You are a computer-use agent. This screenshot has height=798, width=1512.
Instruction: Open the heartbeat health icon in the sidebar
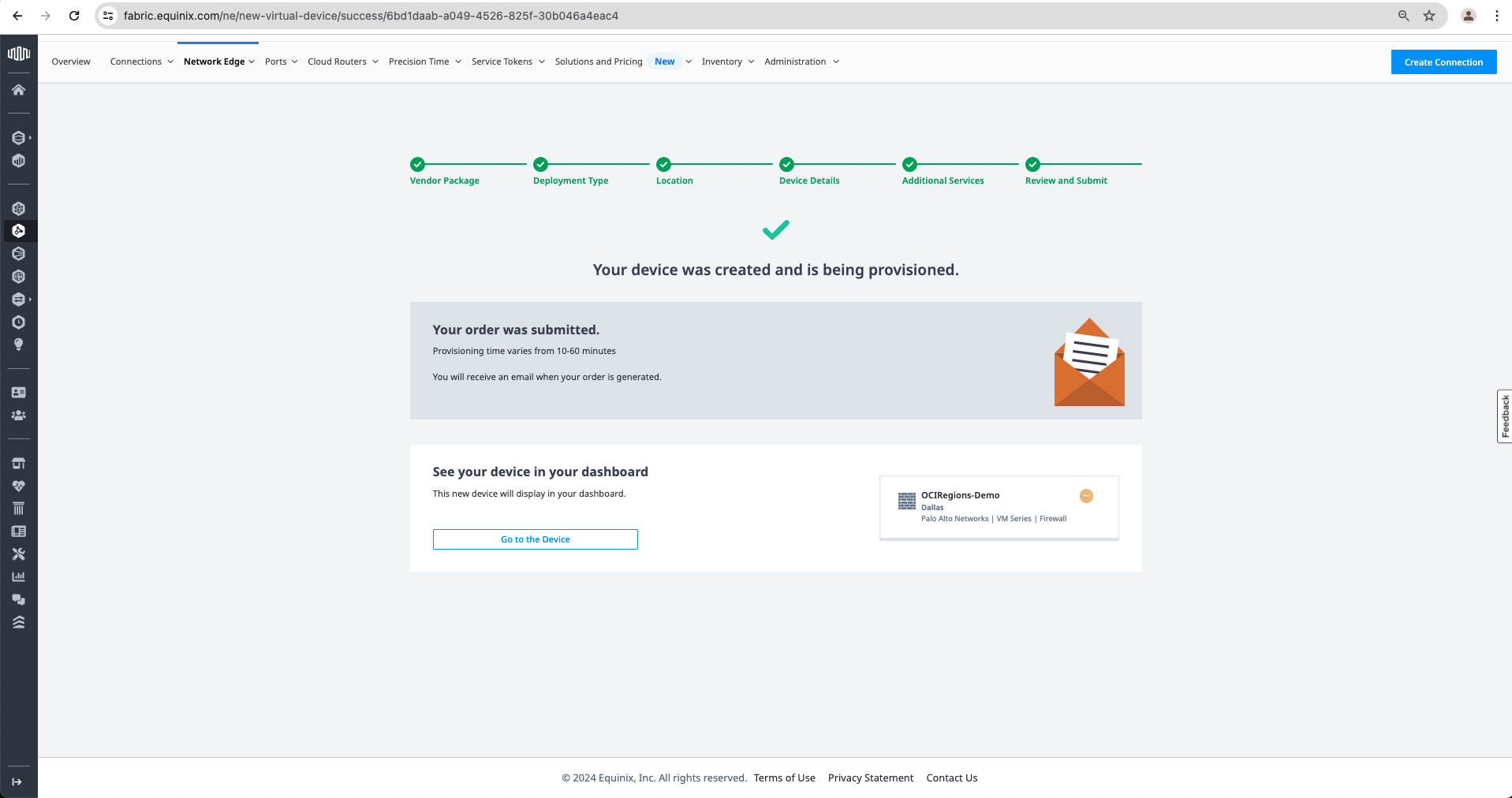[18, 486]
